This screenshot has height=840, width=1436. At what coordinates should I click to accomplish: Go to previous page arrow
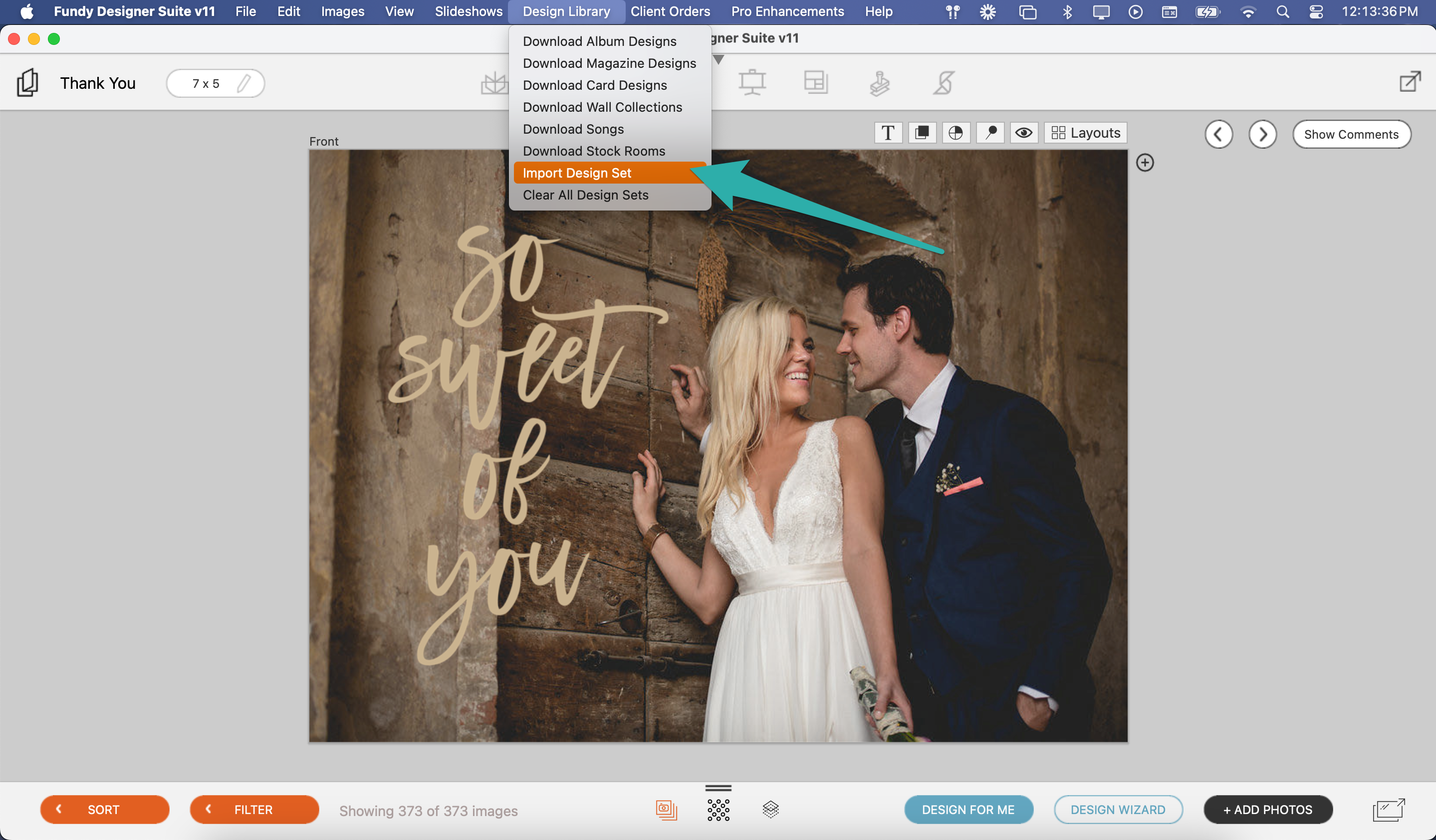click(1219, 134)
